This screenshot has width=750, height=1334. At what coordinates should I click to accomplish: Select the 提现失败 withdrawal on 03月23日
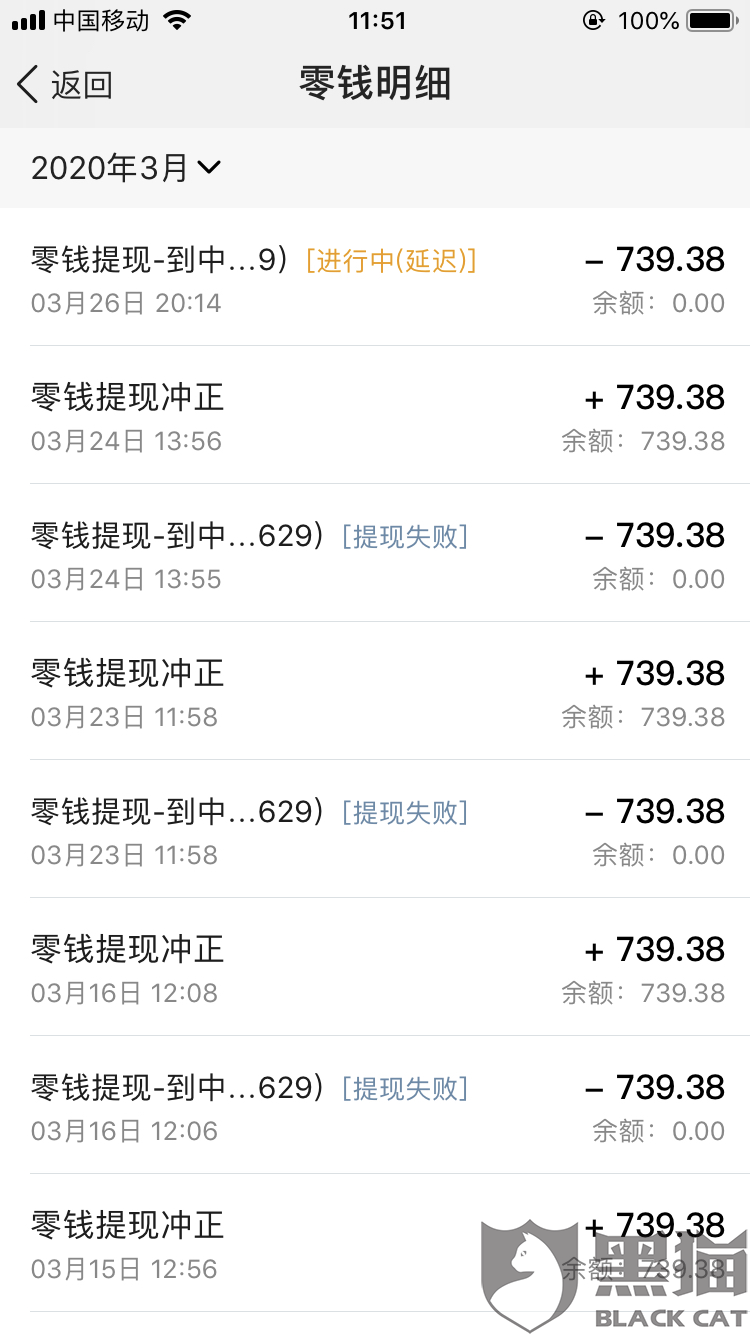pos(375,829)
